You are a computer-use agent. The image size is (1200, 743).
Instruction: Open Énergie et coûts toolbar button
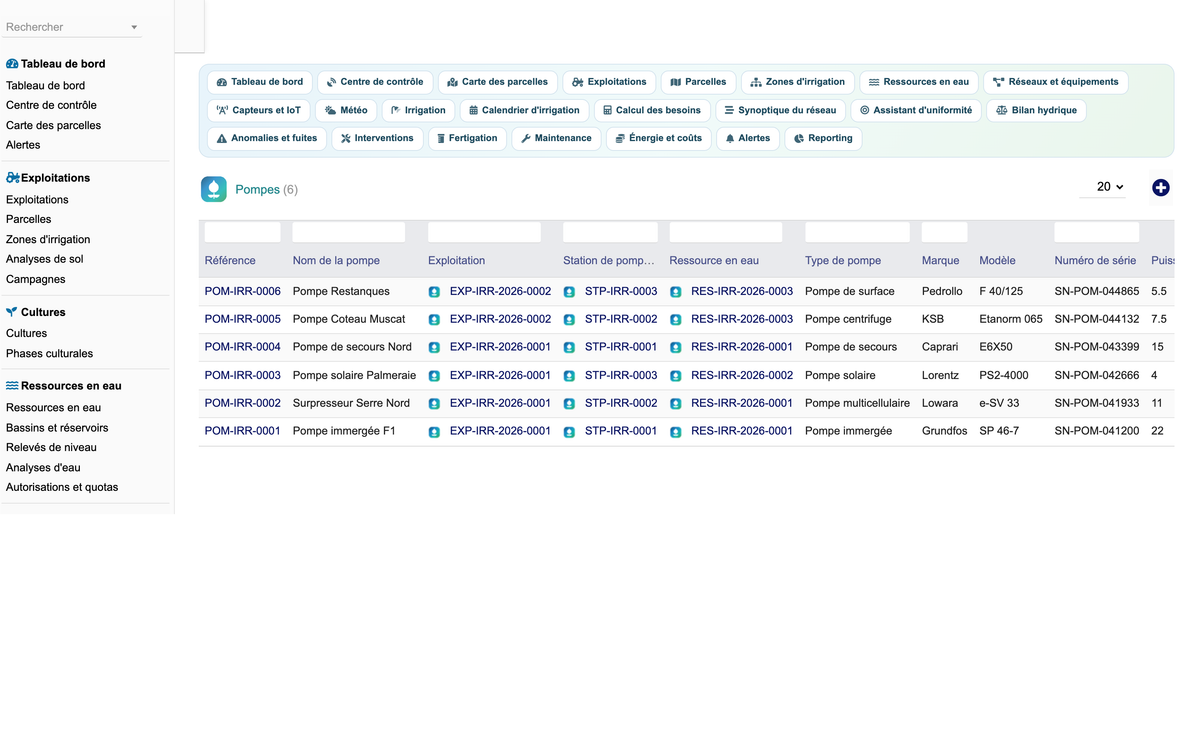[x=658, y=138]
